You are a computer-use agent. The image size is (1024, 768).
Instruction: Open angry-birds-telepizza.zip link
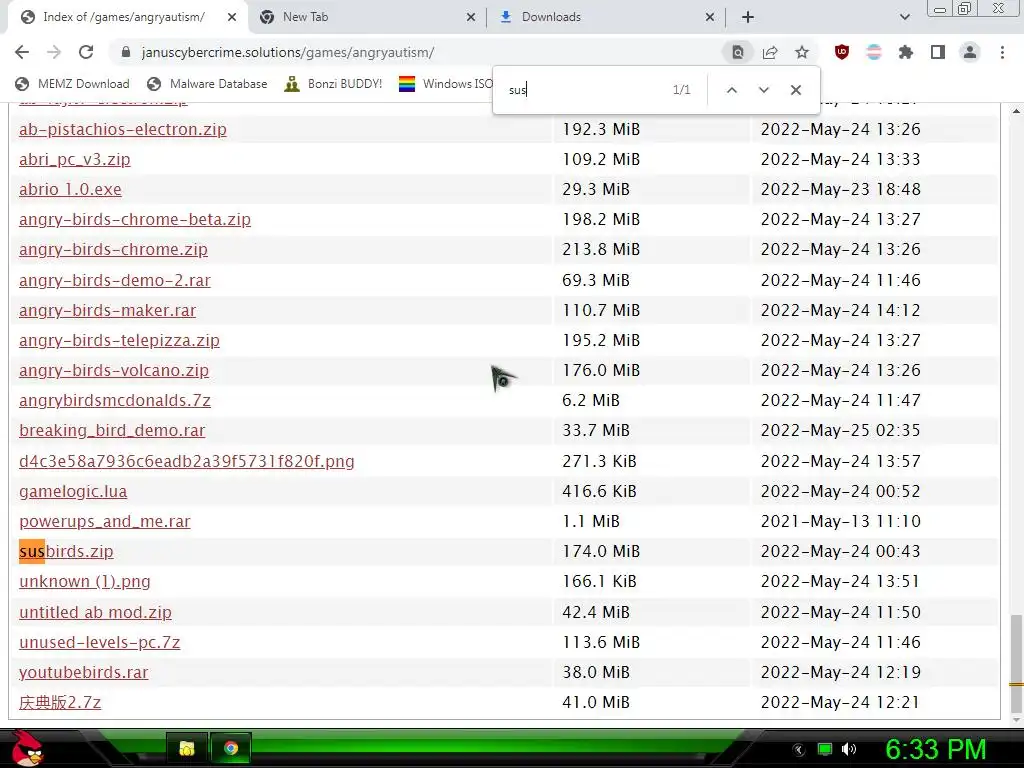119,340
